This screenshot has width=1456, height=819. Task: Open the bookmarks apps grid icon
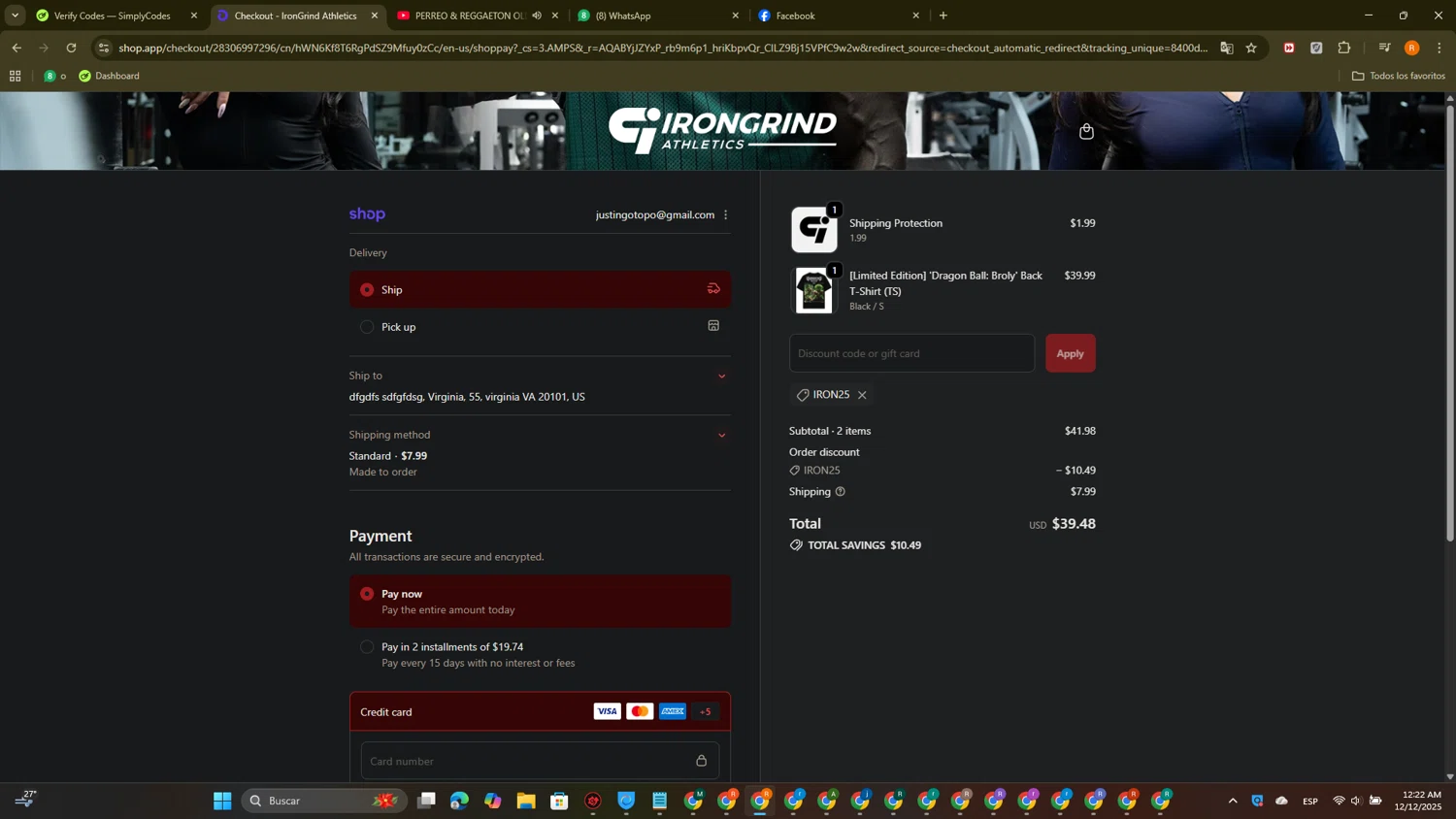coord(15,76)
